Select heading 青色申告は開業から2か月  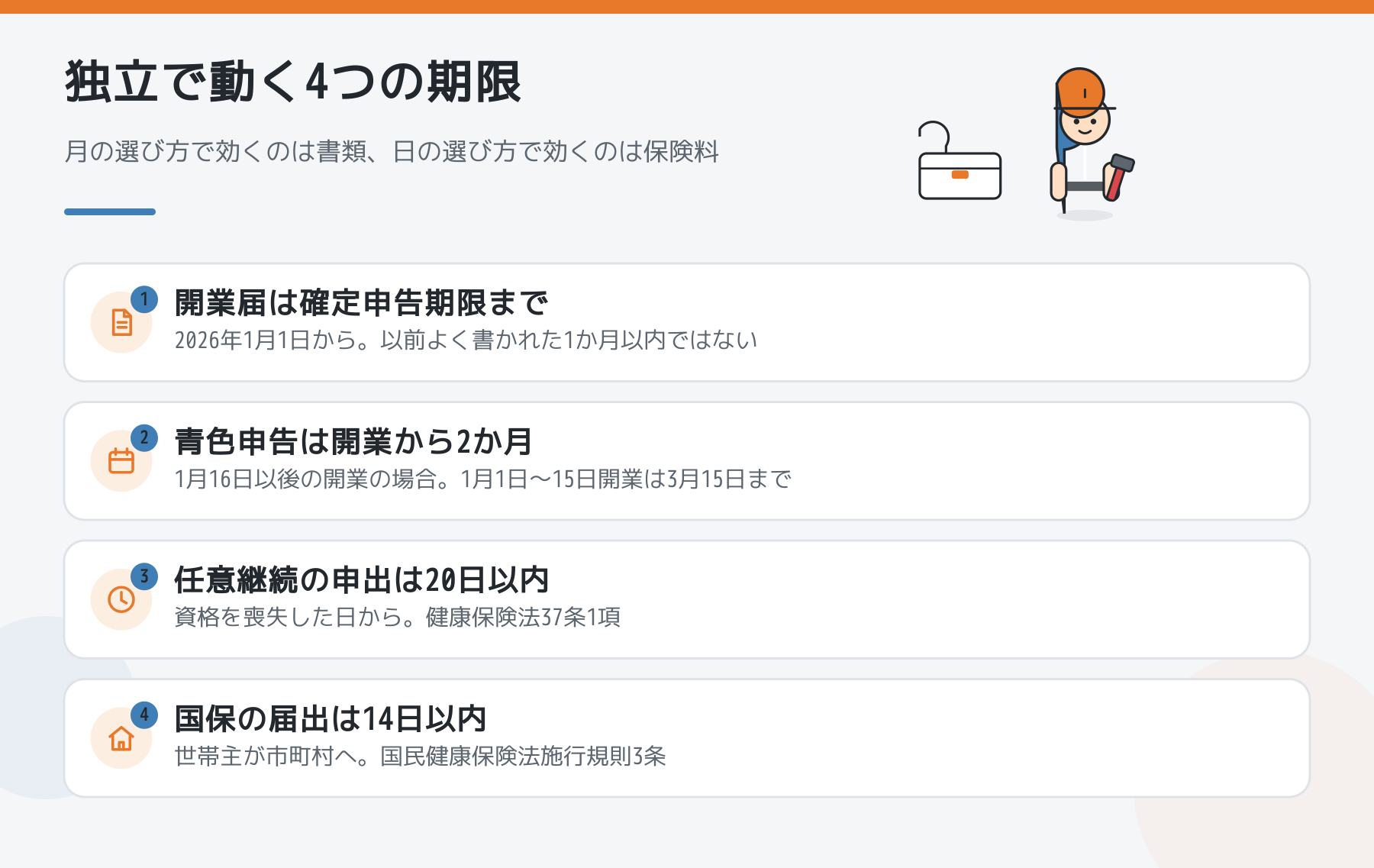click(x=353, y=441)
